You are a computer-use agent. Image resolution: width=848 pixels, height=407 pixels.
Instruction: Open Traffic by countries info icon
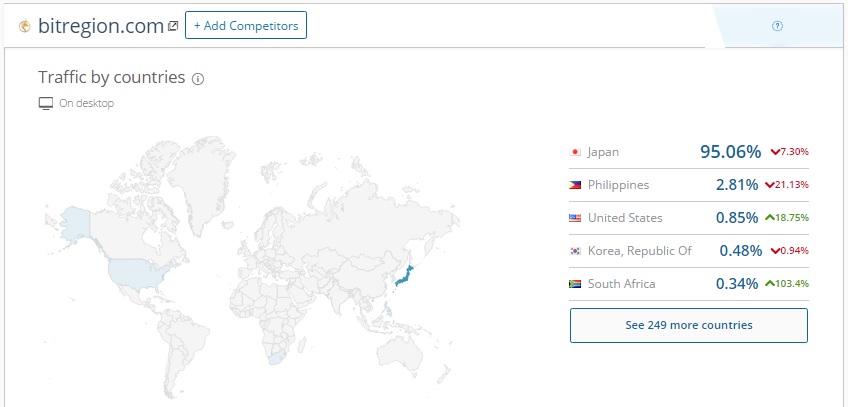(198, 79)
